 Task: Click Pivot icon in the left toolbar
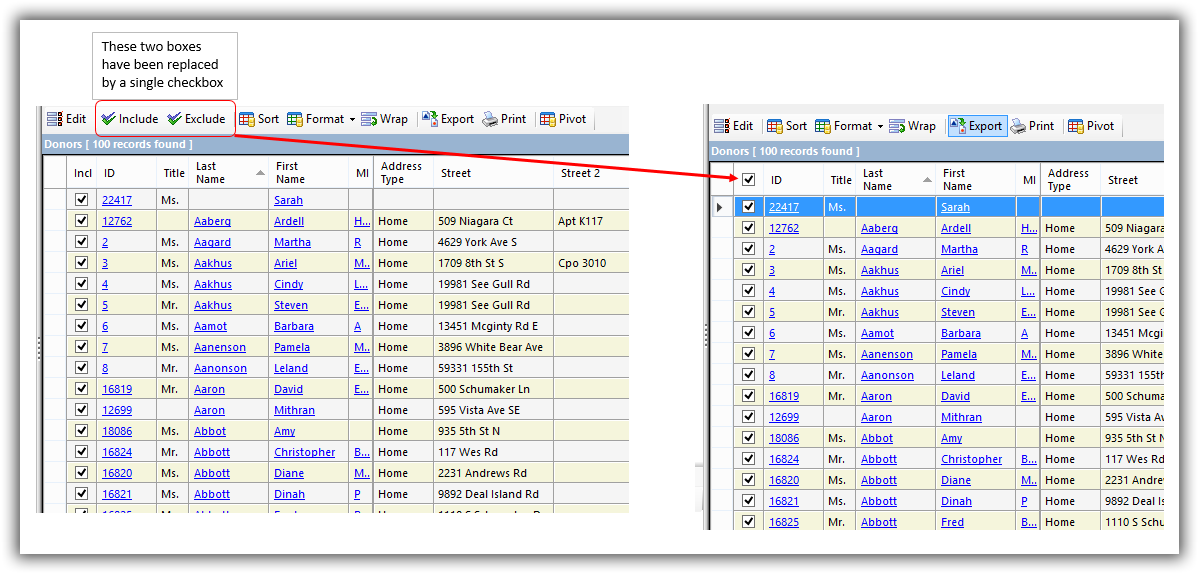(x=548, y=119)
